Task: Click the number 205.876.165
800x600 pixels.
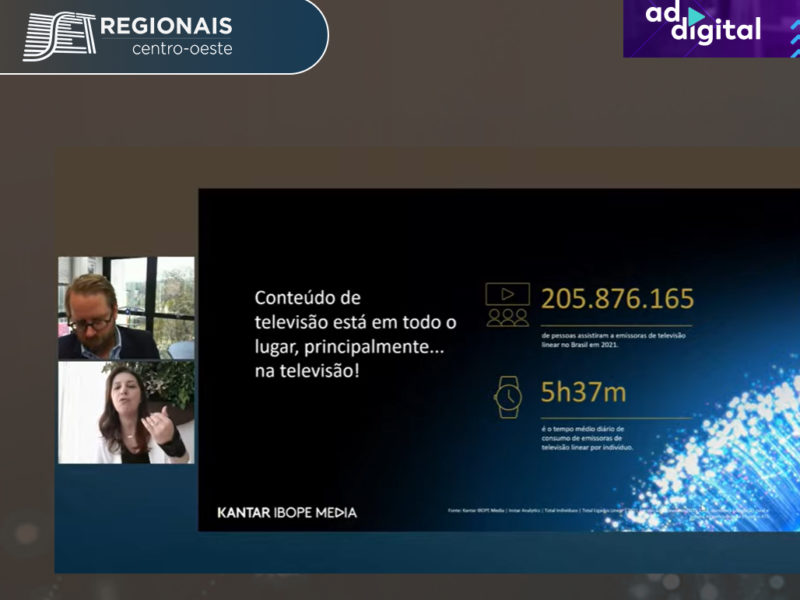Action: pos(617,298)
